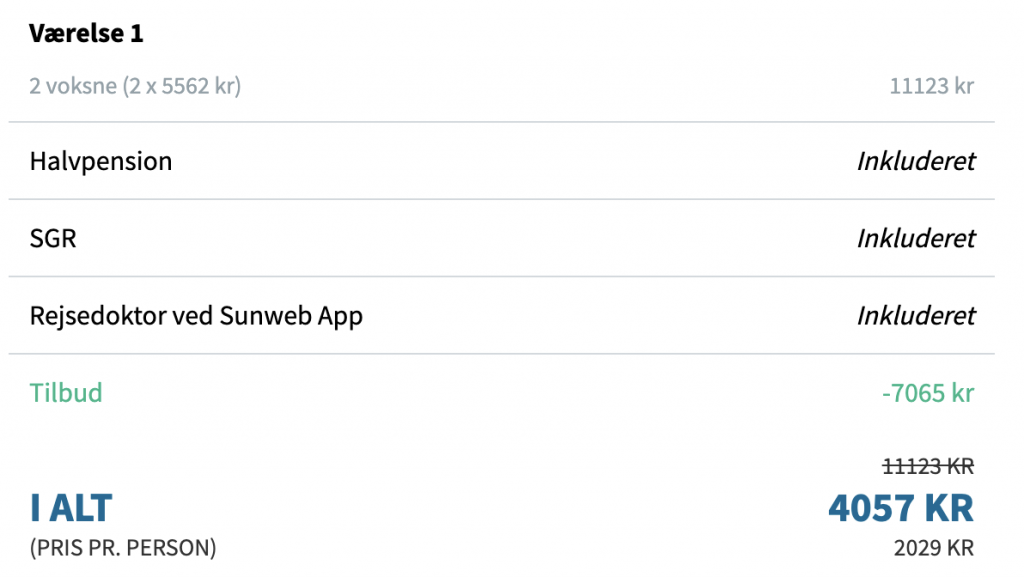Select the Halvpension row label
Viewport: 1024px width, 577px height.
pos(101,162)
